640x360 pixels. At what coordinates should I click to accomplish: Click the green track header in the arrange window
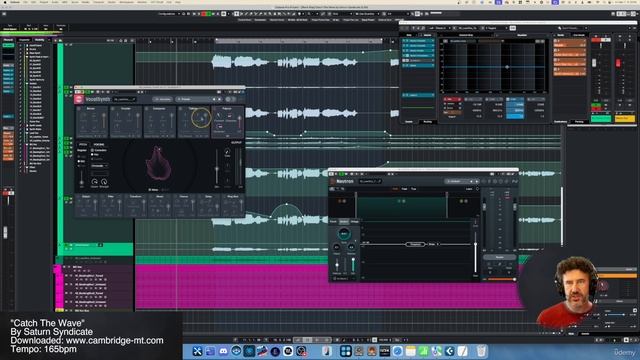coord(98,248)
